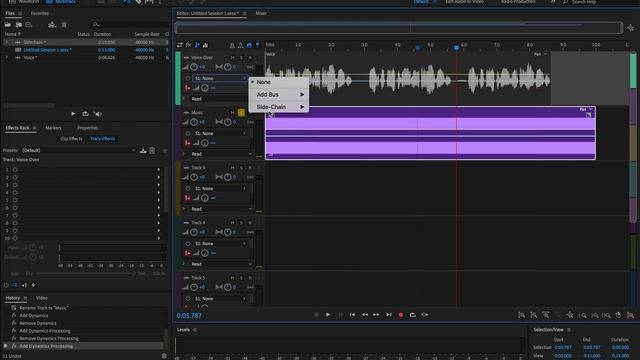The height and width of the screenshot is (360, 640).
Task: Open Voice Over automation Read dropdown
Action: click(221, 99)
